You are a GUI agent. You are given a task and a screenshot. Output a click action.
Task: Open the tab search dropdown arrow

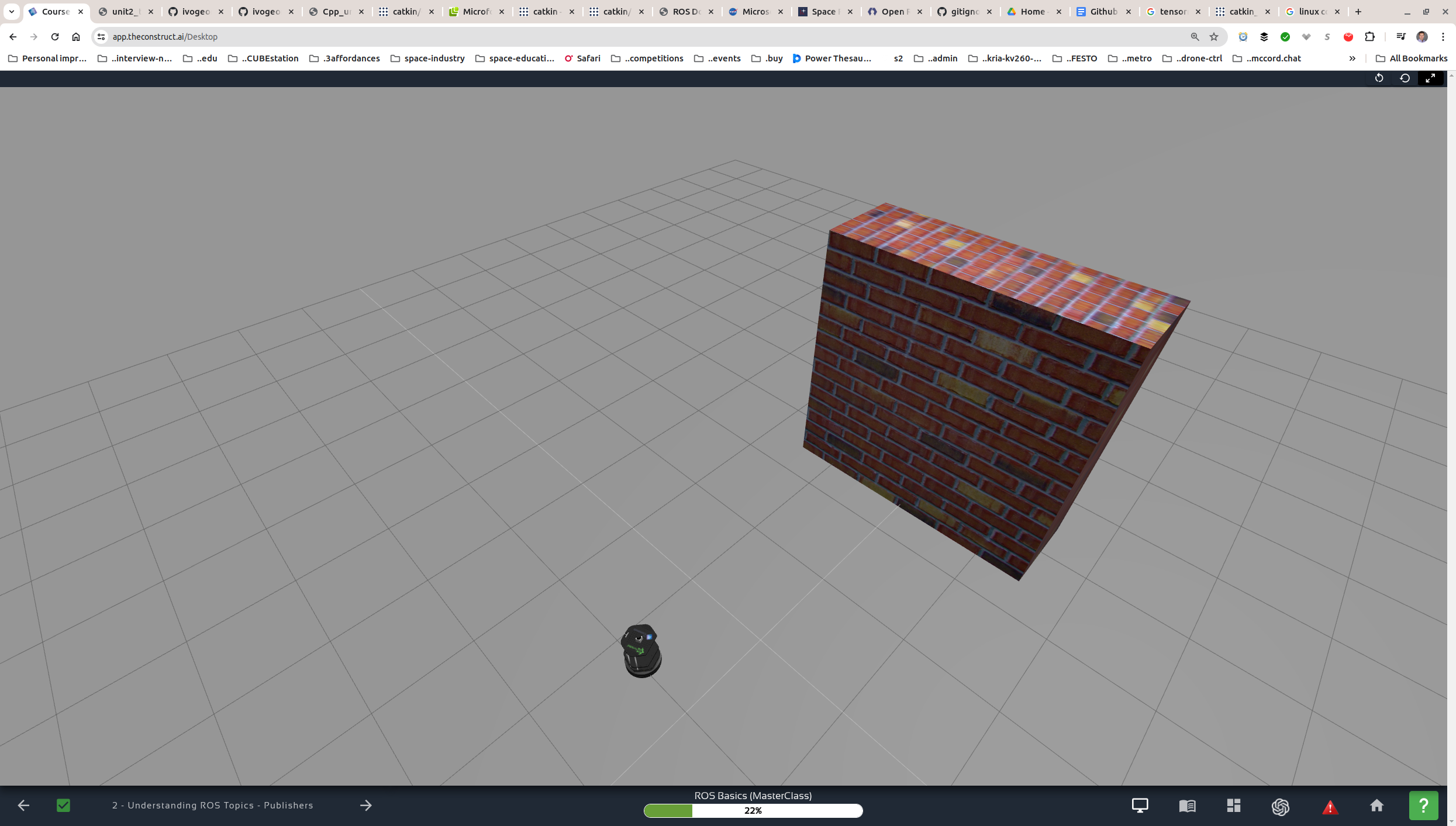click(11, 11)
